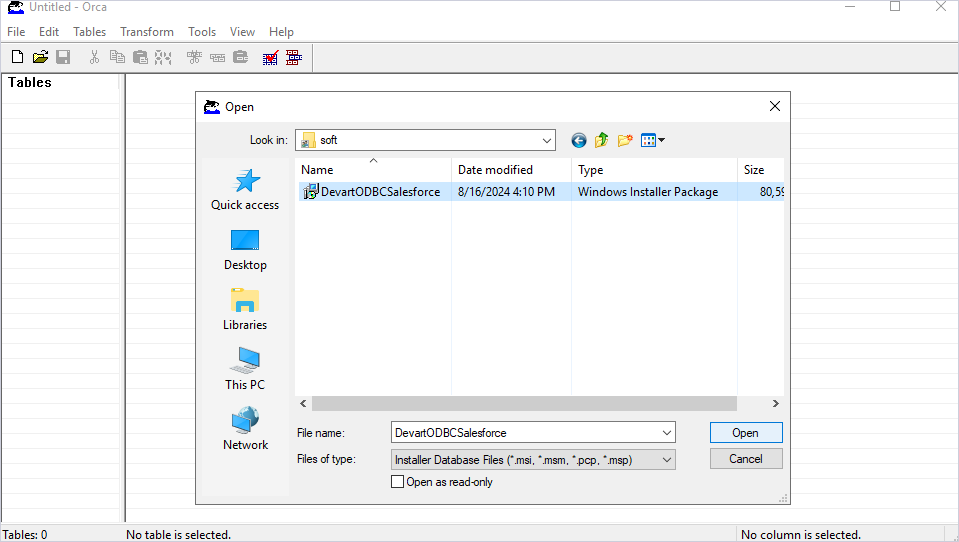Image resolution: width=959 pixels, height=542 pixels.
Task: Open the Tables menu
Action: click(x=90, y=32)
